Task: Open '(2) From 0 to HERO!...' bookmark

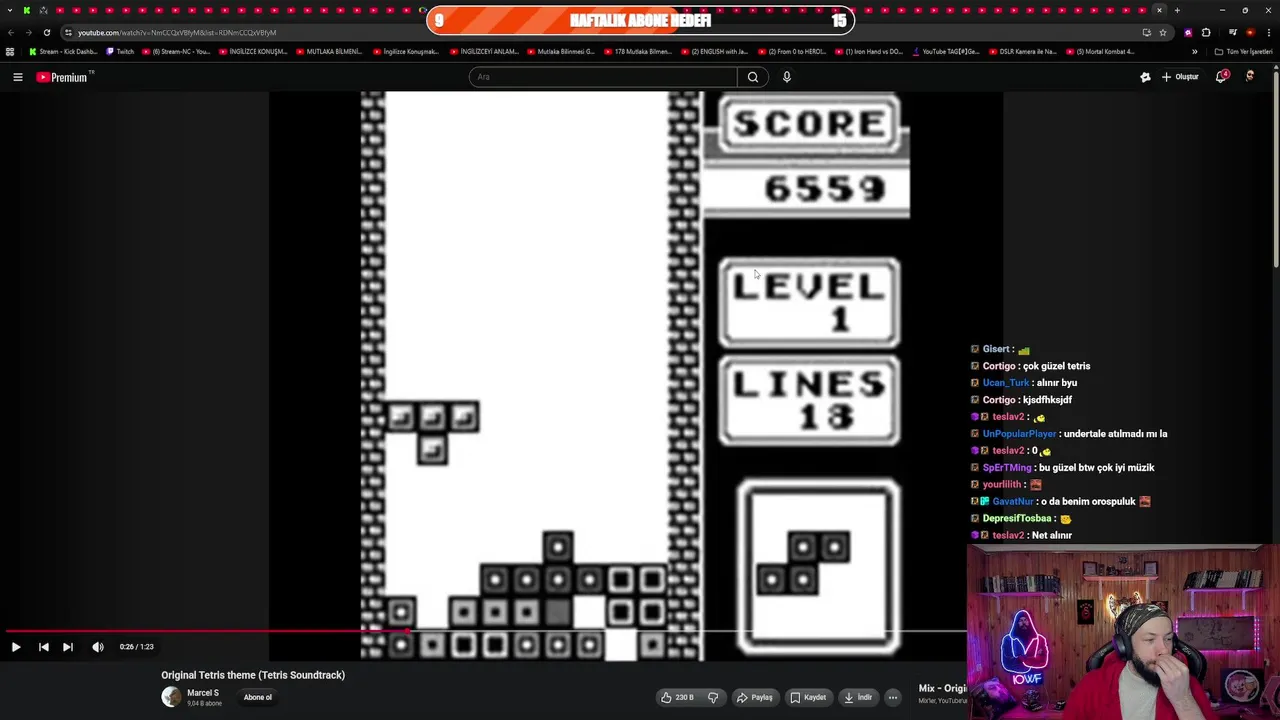Action: pyautogui.click(x=792, y=51)
